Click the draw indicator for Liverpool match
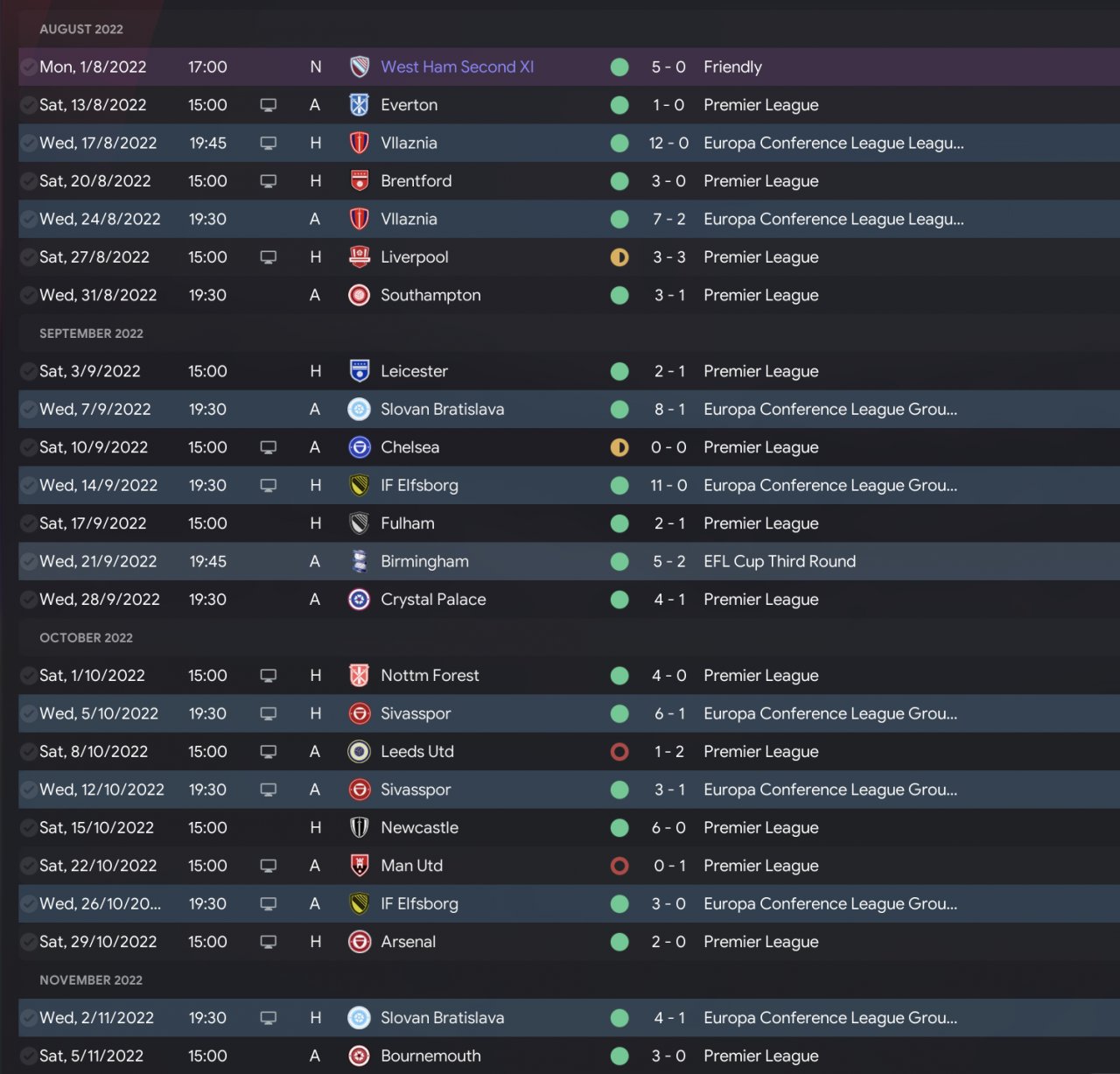The height and width of the screenshot is (1074, 1120). (x=619, y=257)
